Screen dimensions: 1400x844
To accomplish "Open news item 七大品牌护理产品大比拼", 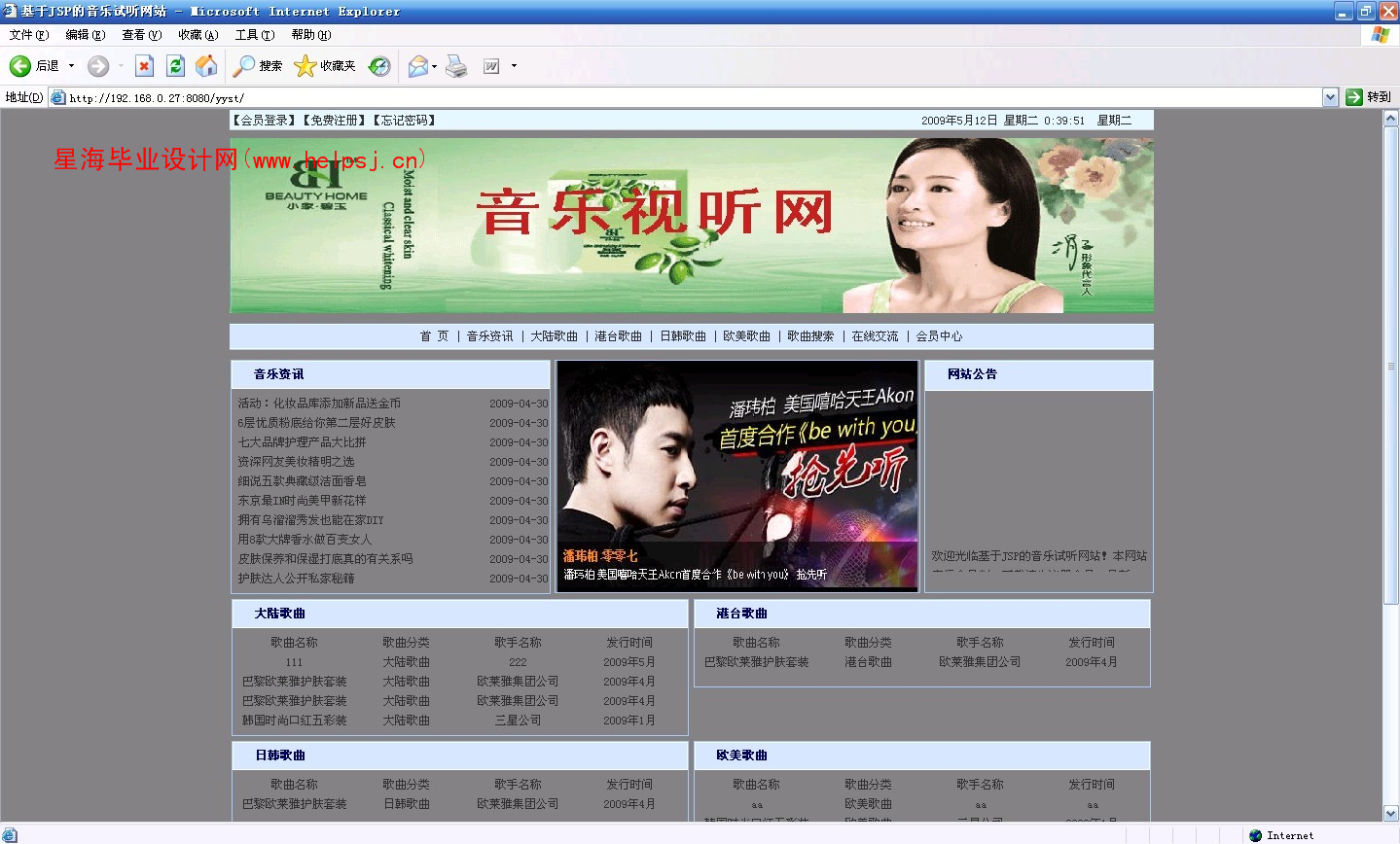I will [302, 442].
